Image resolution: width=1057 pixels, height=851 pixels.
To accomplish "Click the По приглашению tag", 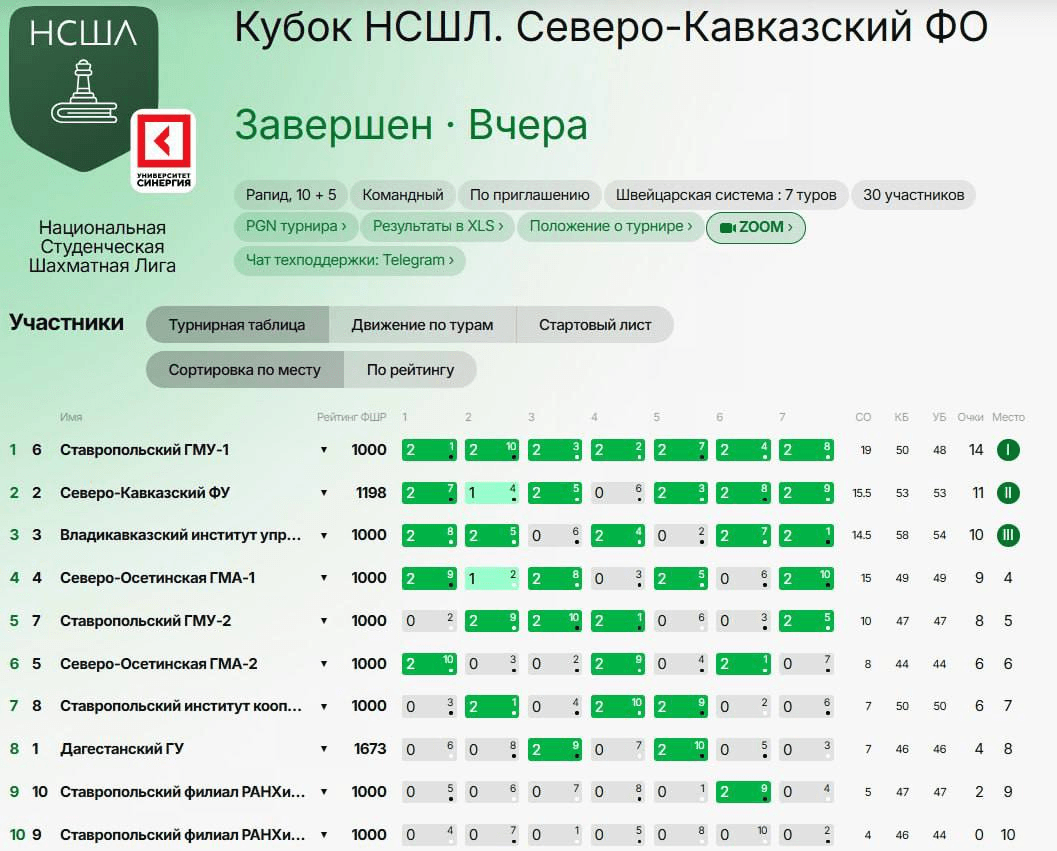I will [530, 195].
